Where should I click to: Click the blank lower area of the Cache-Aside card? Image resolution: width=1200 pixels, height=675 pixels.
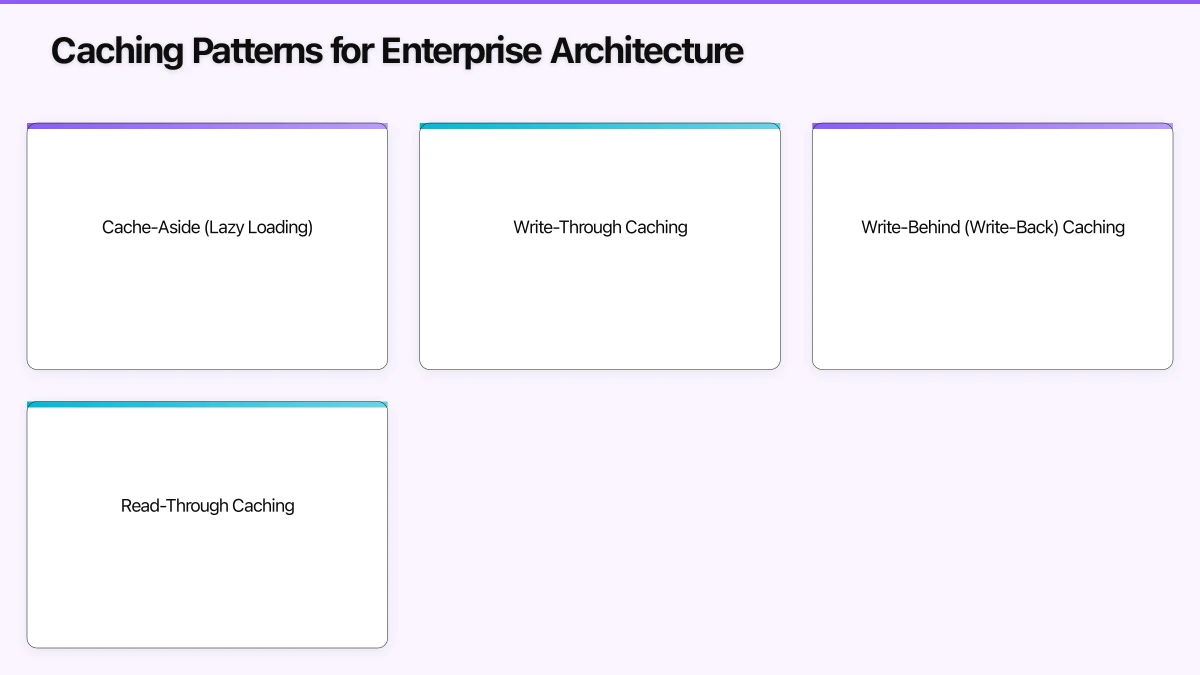[x=207, y=320]
